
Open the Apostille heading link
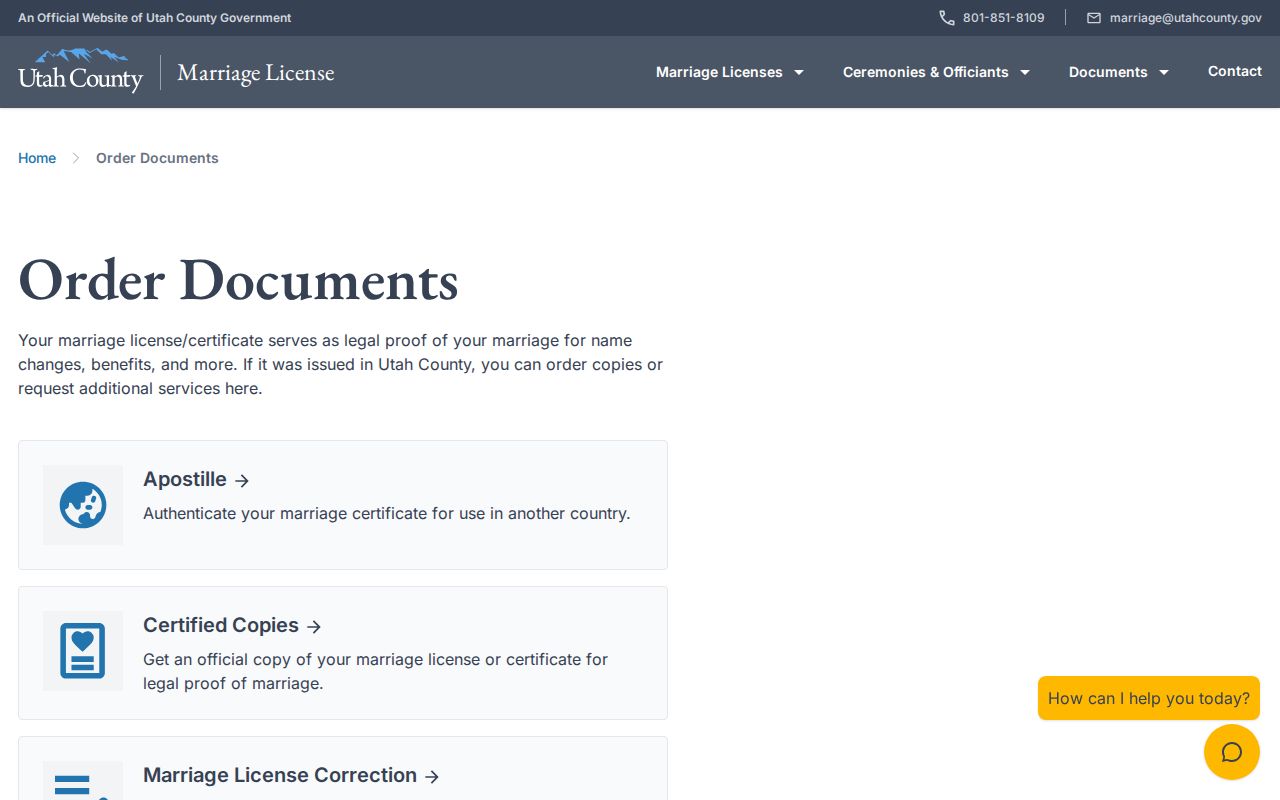pos(185,479)
